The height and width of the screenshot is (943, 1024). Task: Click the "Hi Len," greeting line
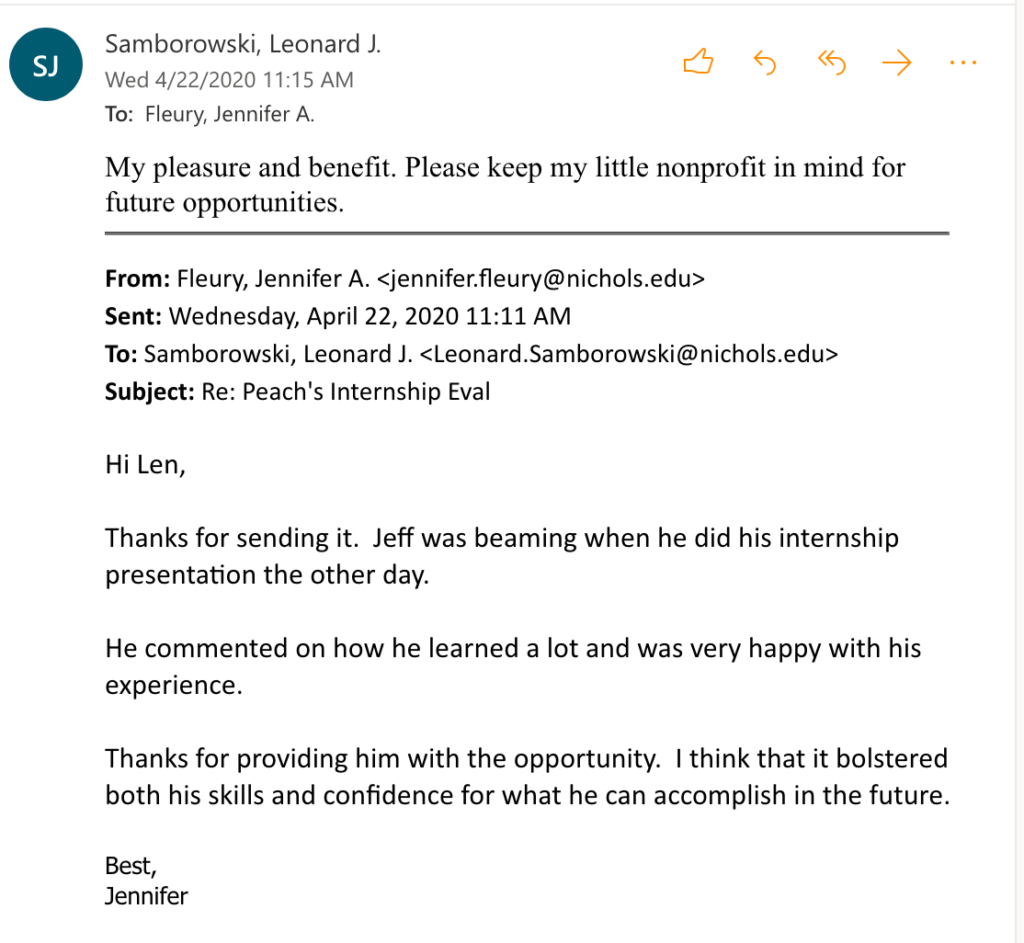click(145, 464)
